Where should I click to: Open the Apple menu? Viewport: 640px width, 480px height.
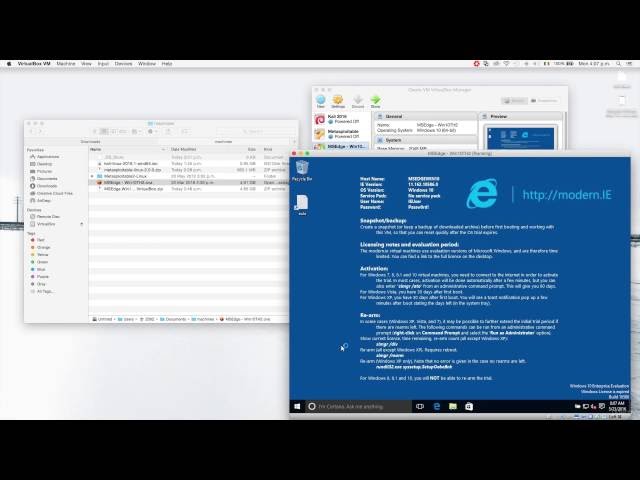click(9, 64)
